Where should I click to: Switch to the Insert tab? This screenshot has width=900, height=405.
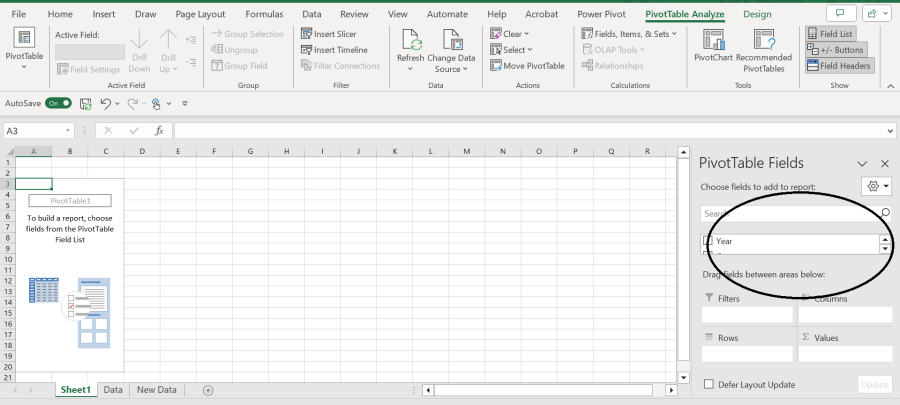103,14
